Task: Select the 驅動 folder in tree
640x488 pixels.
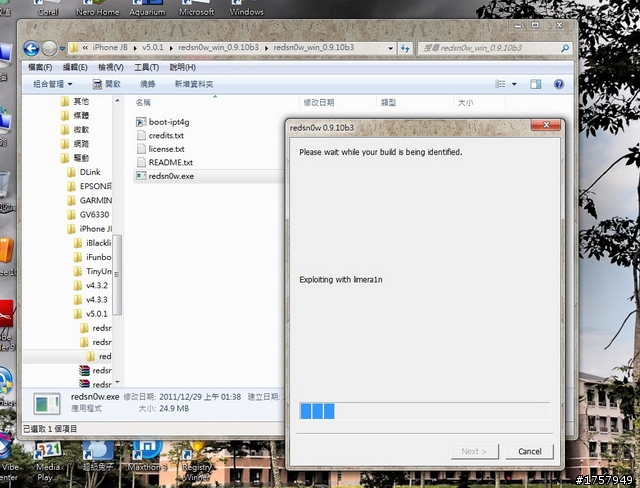Action: click(x=74, y=158)
